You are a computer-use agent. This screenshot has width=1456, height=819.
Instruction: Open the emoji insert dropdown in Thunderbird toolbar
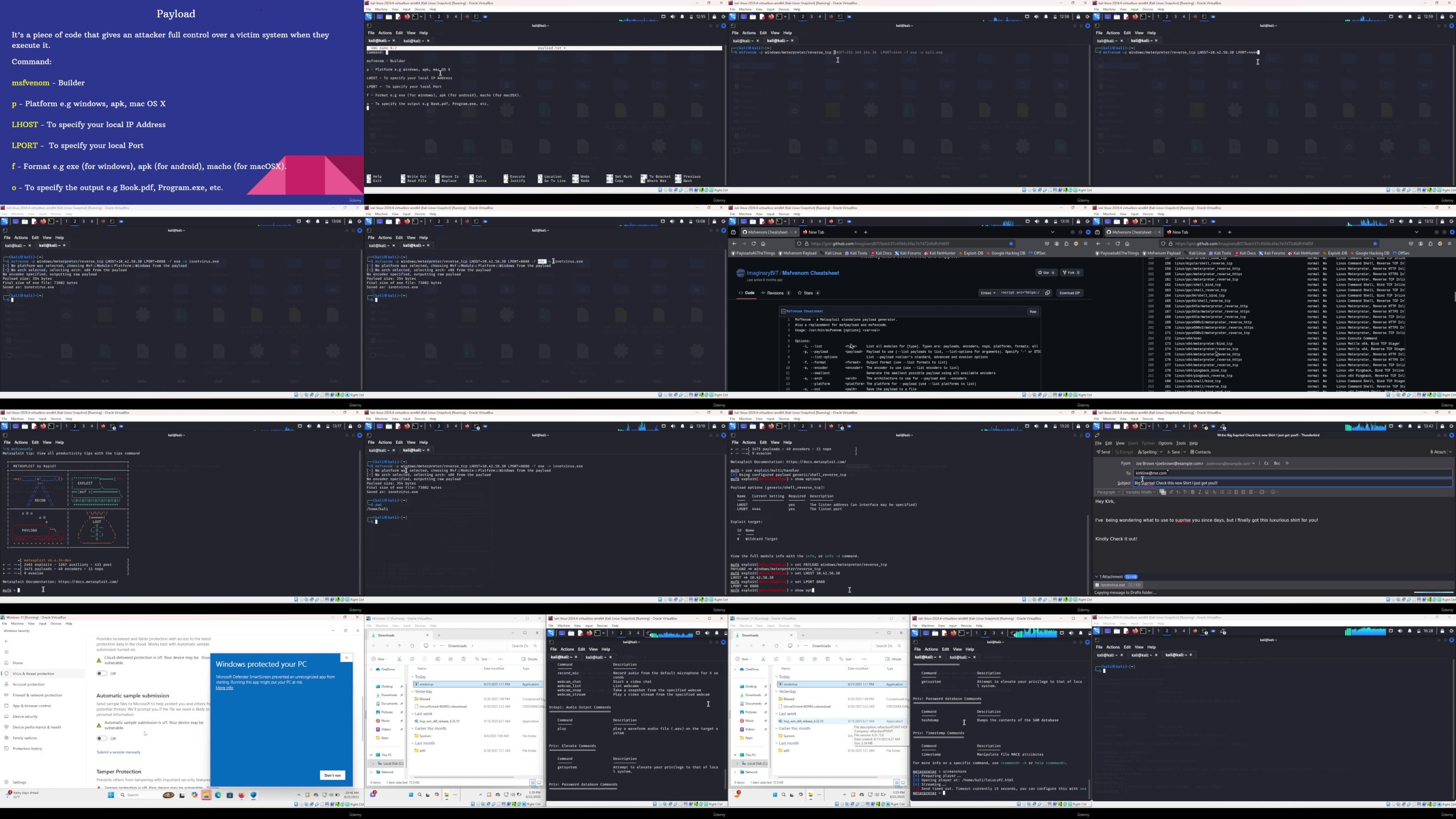(1275, 492)
